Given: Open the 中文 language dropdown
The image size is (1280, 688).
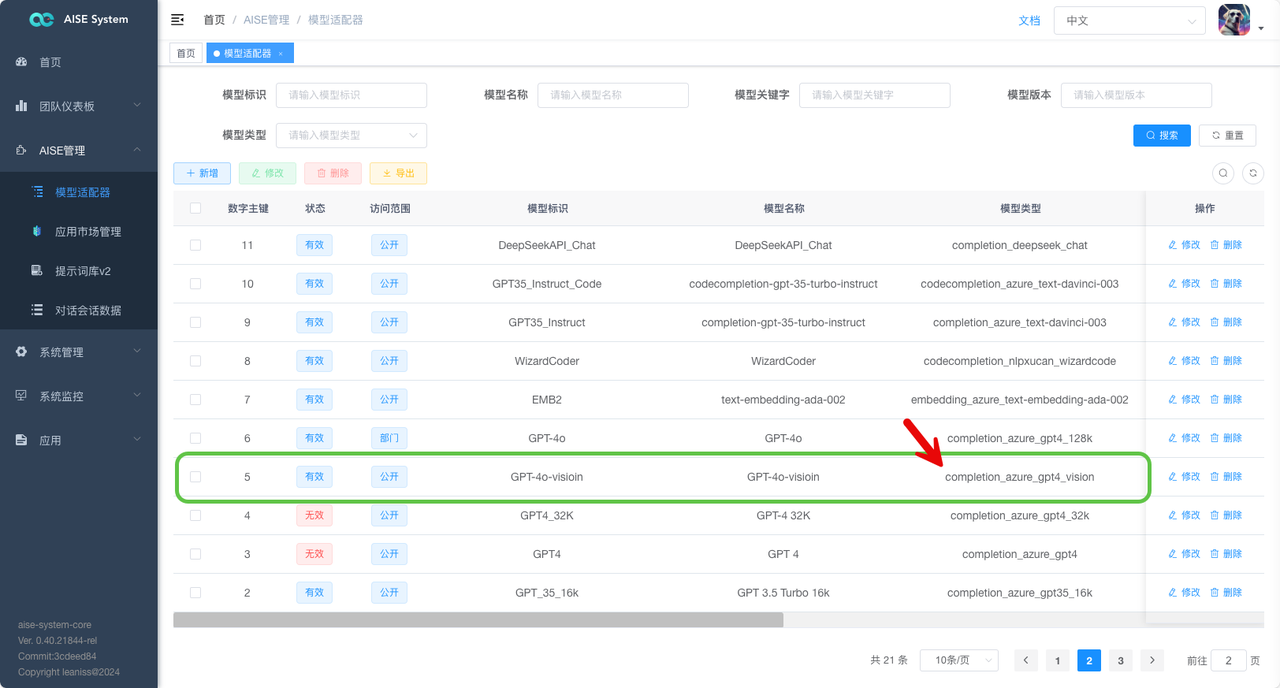Looking at the screenshot, I should [1130, 20].
